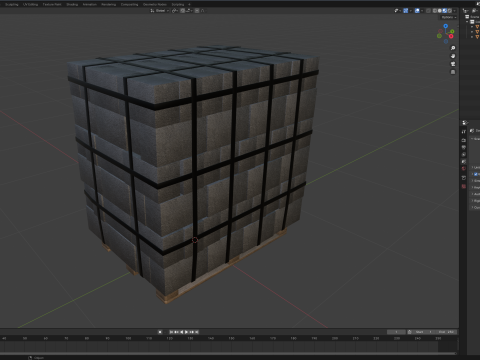Open the outliner editor type dropdown

point(467,11)
